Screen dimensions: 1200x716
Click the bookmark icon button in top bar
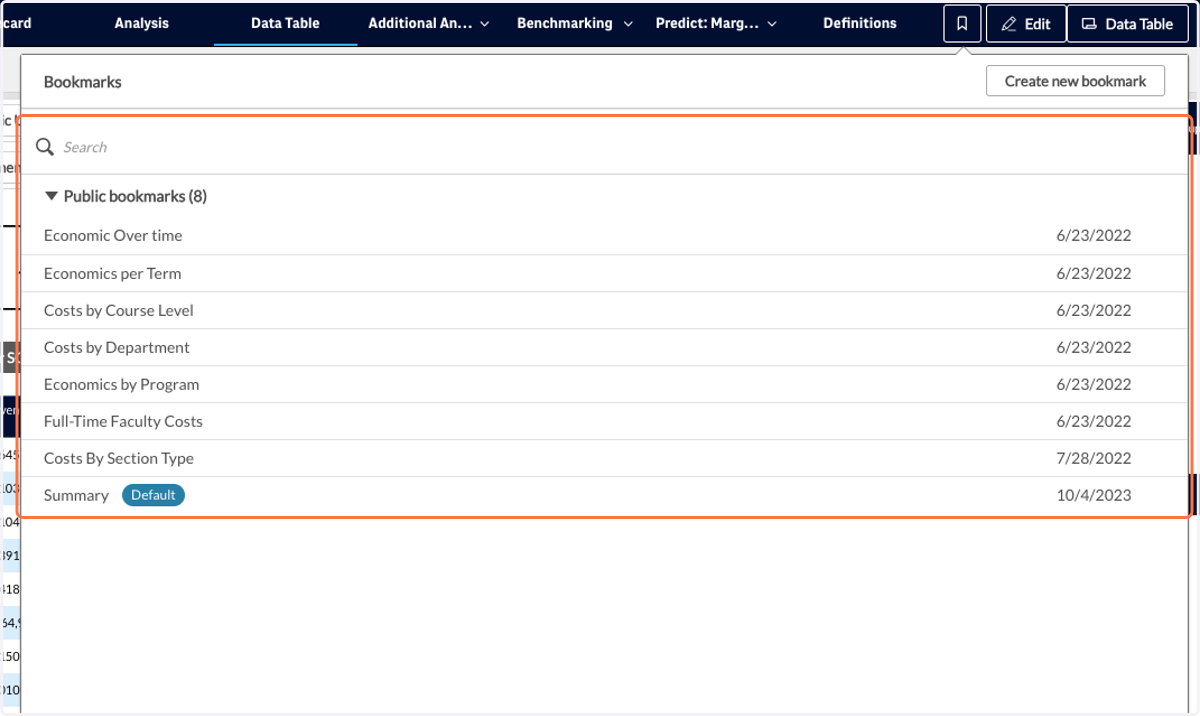(962, 24)
